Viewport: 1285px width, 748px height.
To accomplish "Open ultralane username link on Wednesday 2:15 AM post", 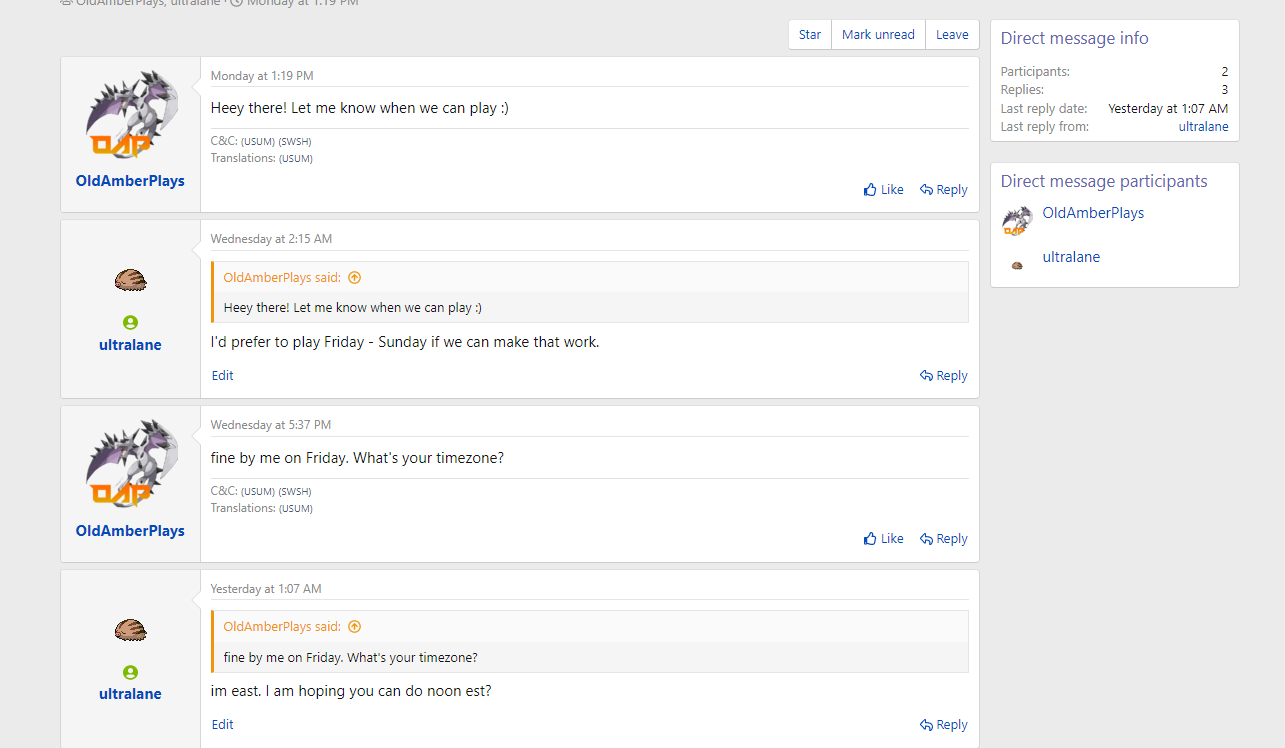I will pyautogui.click(x=130, y=345).
